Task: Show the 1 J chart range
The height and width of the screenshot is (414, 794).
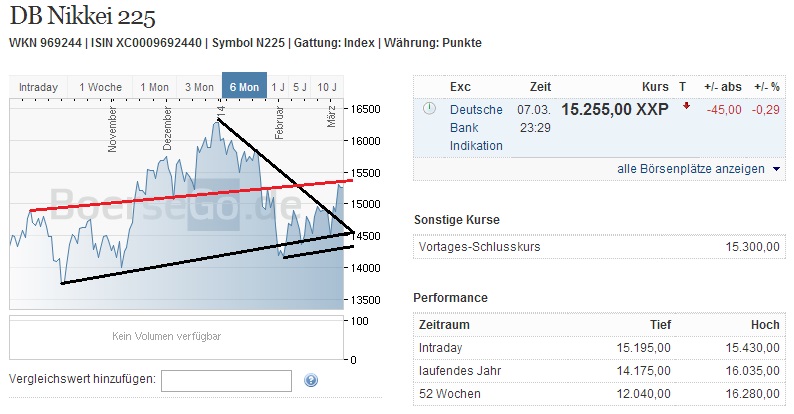Action: (278, 87)
